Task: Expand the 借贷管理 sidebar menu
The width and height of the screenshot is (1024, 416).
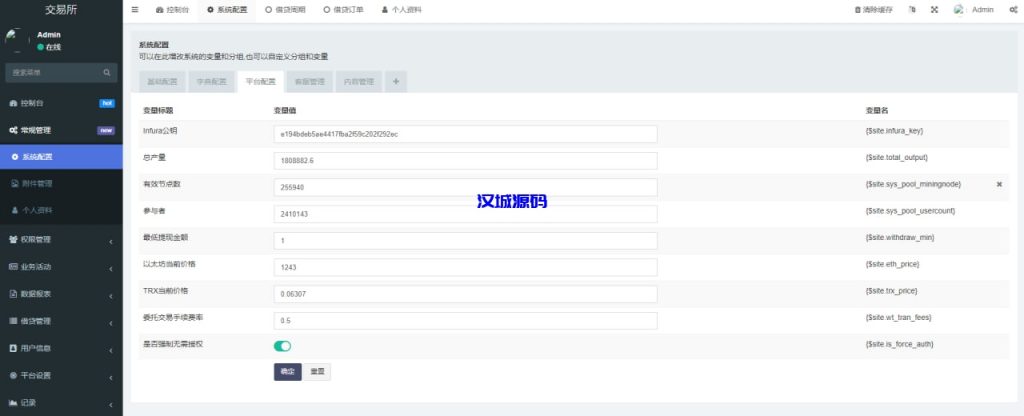Action: coord(61,321)
